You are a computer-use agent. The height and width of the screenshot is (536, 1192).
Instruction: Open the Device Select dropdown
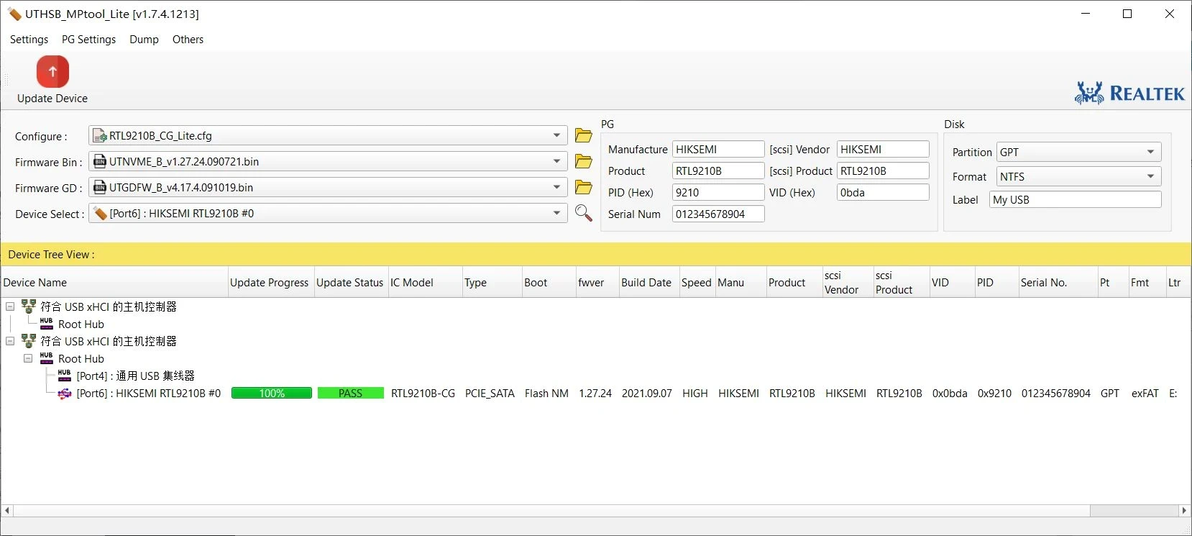(x=328, y=214)
